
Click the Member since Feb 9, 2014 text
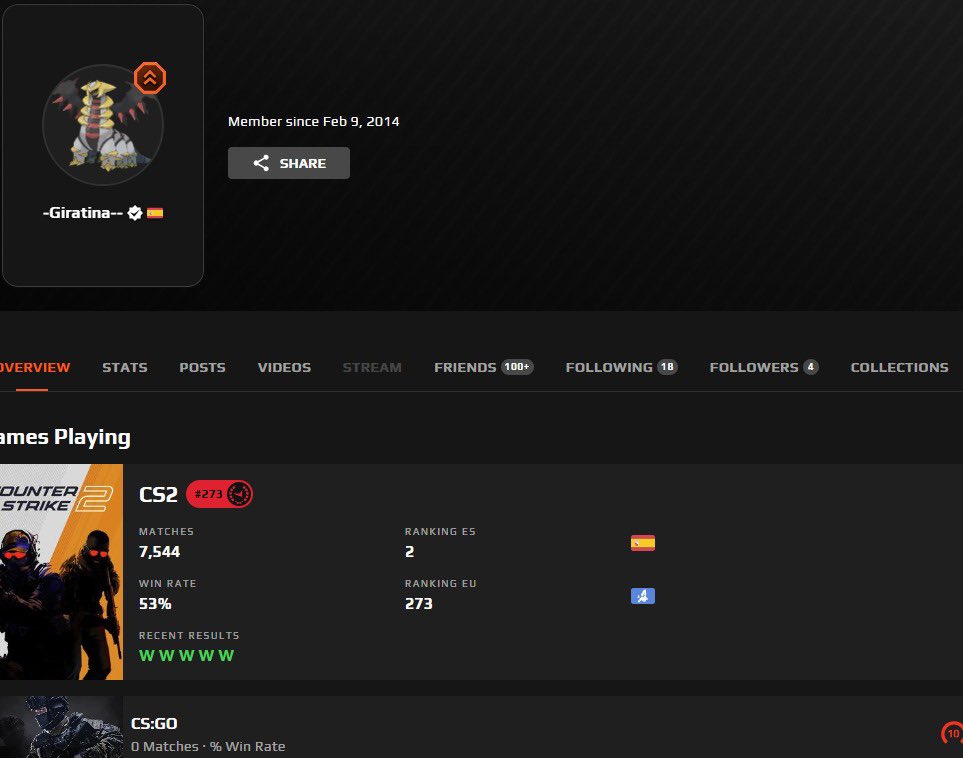[314, 122]
